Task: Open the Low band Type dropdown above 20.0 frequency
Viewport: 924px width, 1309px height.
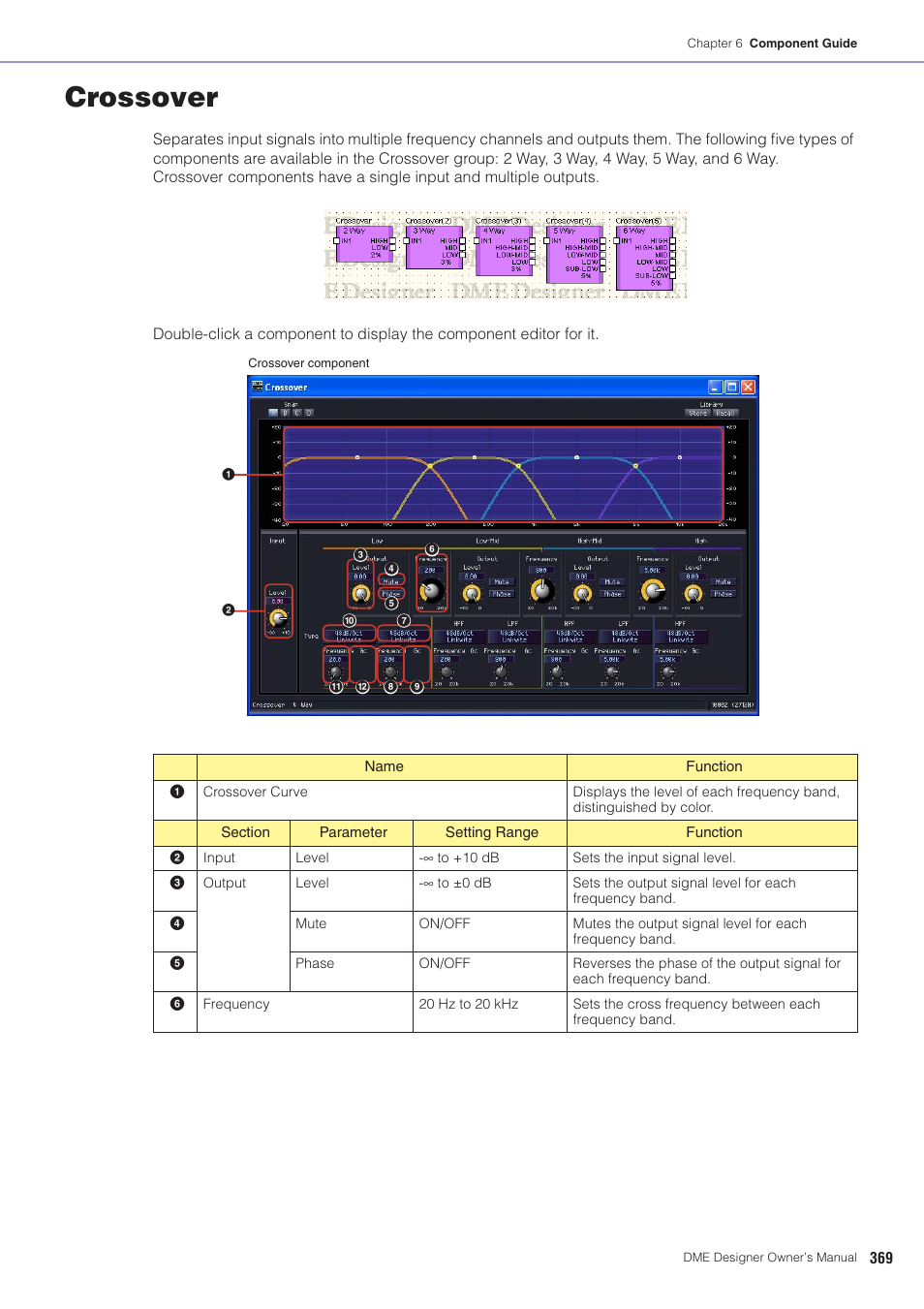Action: [x=349, y=636]
